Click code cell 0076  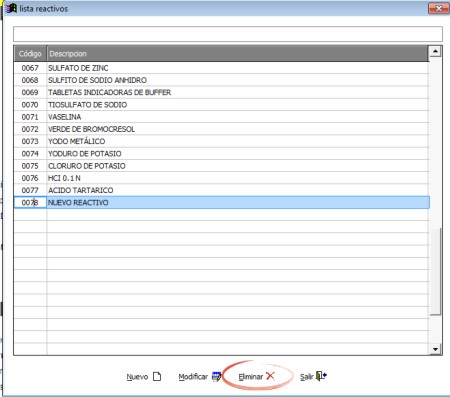30,178
